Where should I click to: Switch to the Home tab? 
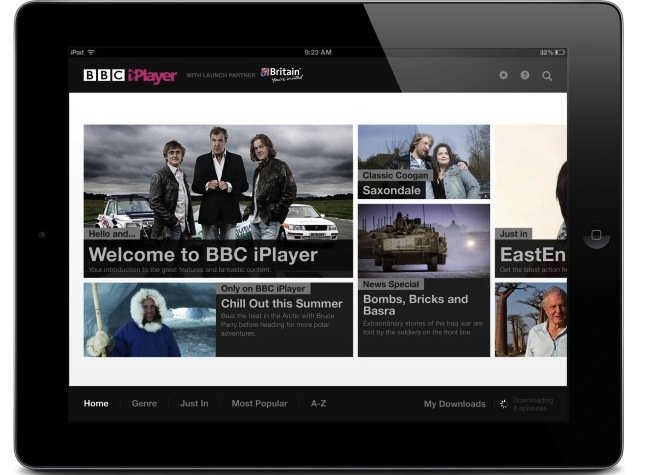coord(96,404)
